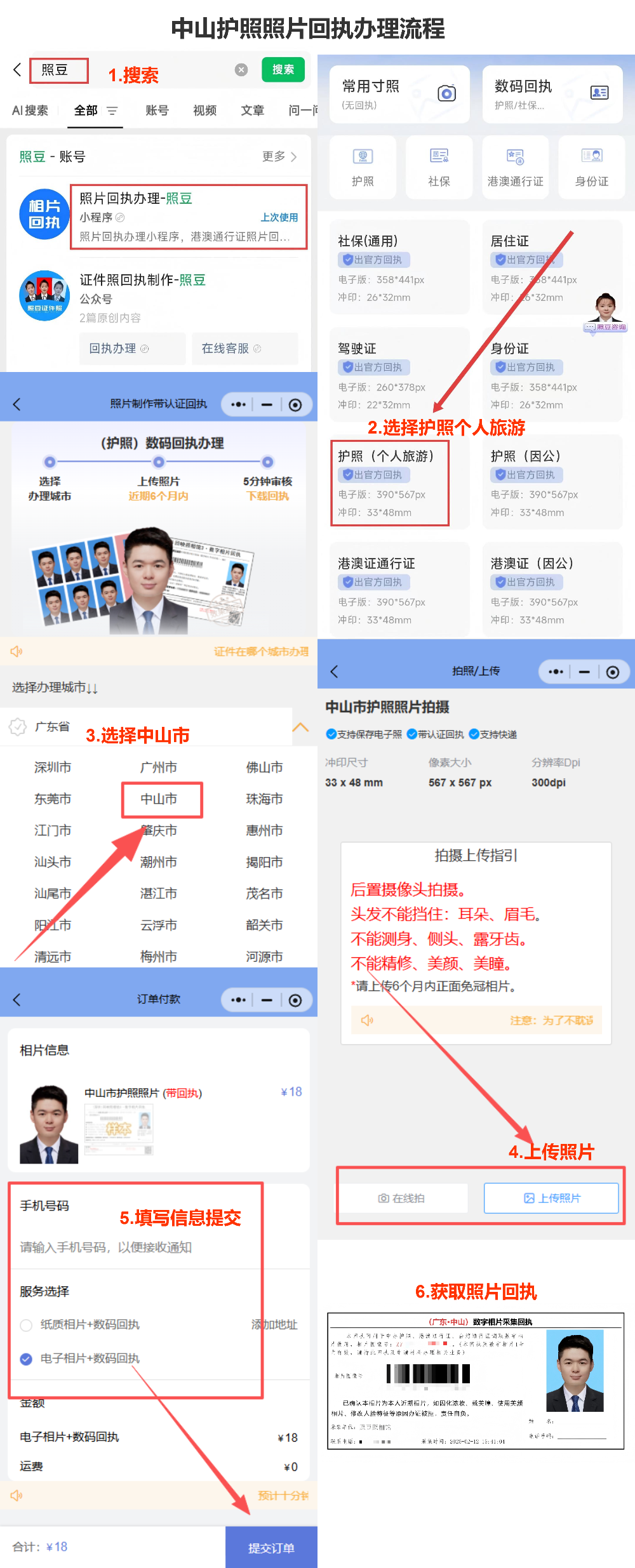Switch to the 文章 tab
The width and height of the screenshot is (635, 1568).
tap(252, 110)
